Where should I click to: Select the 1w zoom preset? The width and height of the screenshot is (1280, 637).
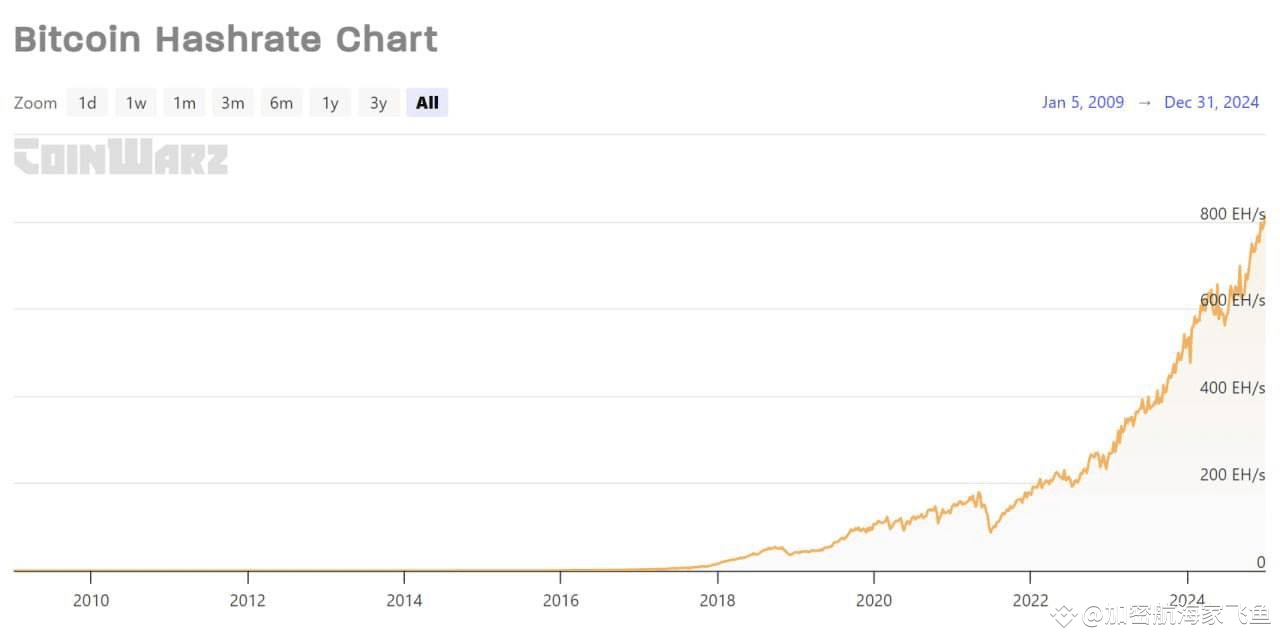135,102
